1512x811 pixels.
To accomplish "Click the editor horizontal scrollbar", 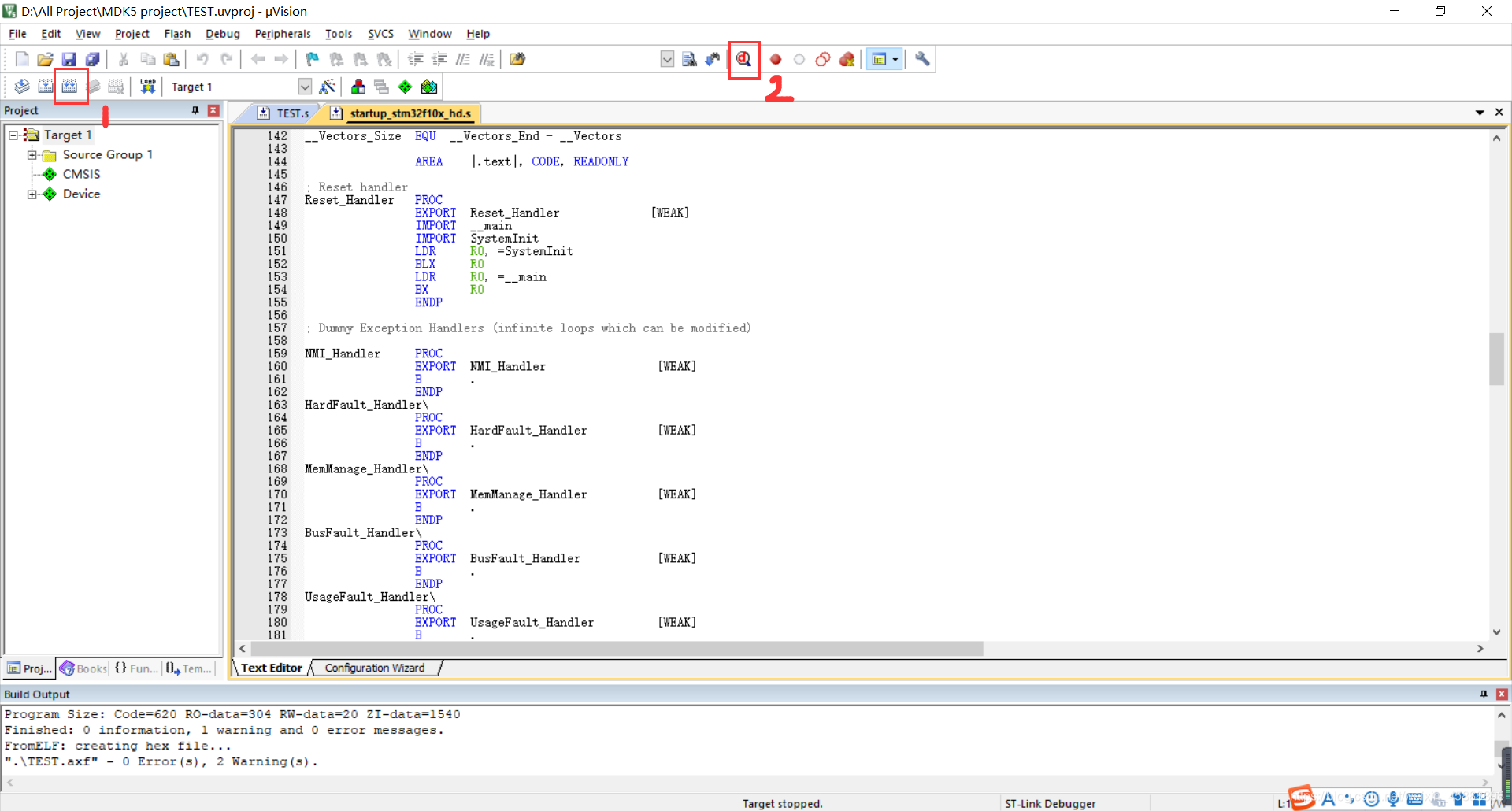I will click(617, 649).
